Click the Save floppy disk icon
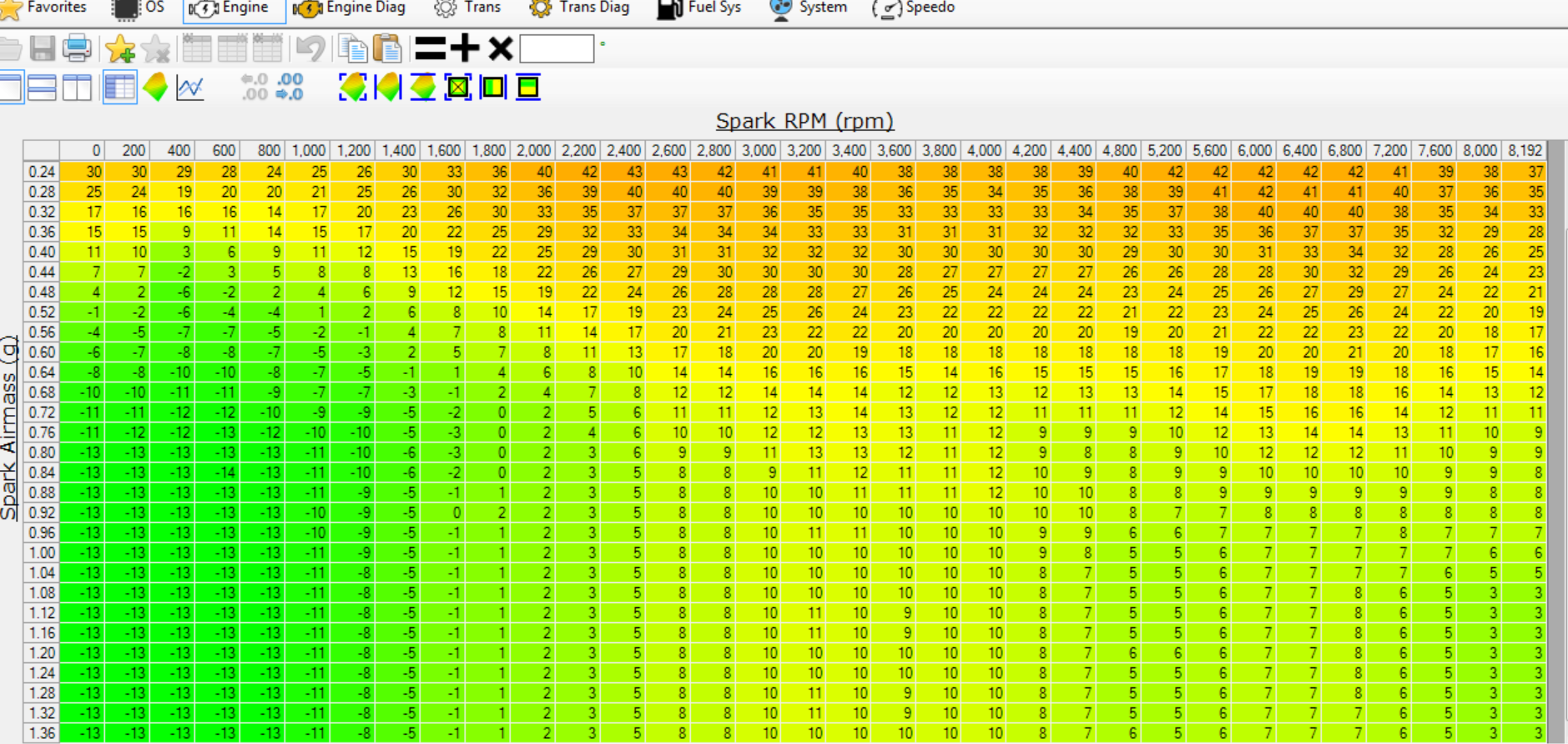The image size is (1568, 744). 42,48
